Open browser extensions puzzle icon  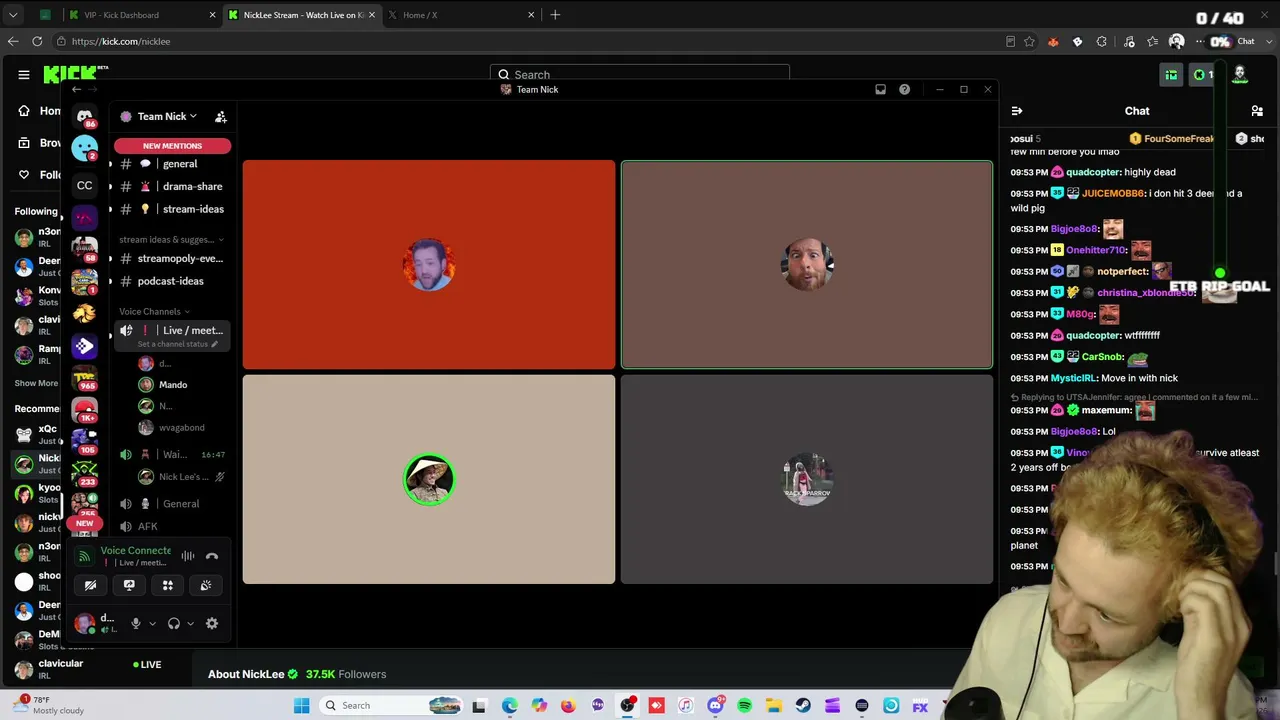click(x=1101, y=41)
